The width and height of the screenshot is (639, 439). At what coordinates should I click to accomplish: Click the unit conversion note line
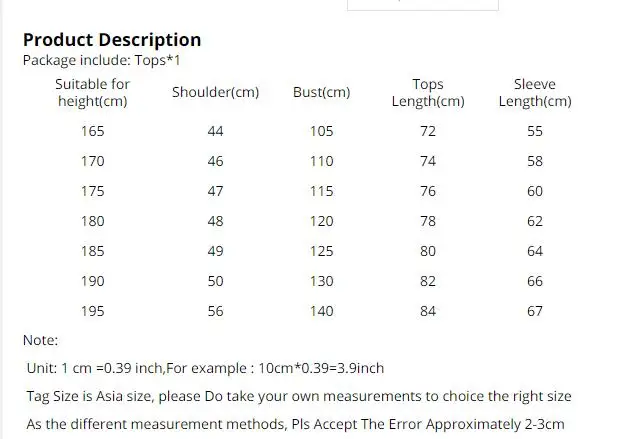pyautogui.click(x=205, y=368)
